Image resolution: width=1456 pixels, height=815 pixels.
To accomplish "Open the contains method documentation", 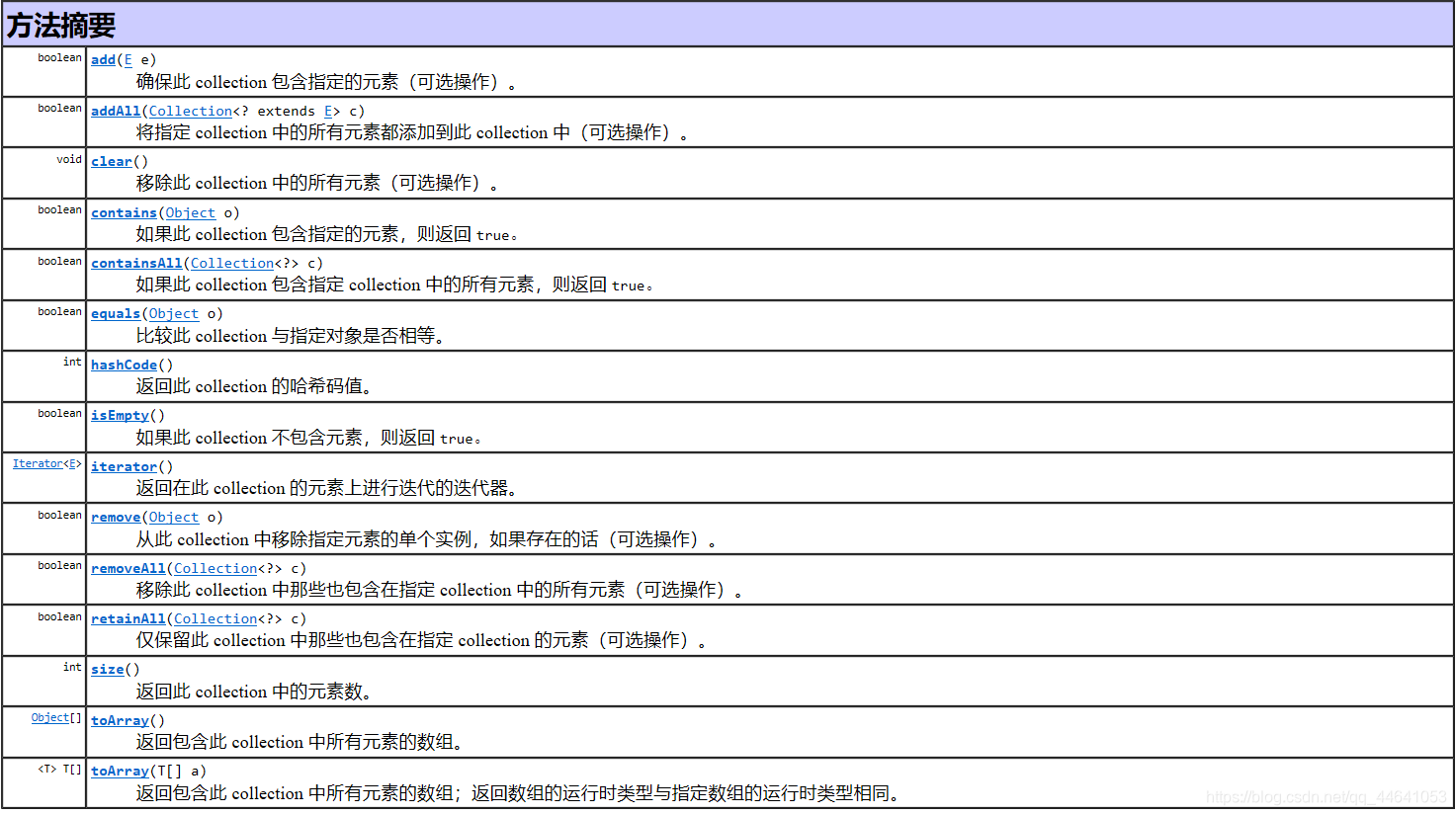I will (123, 212).
